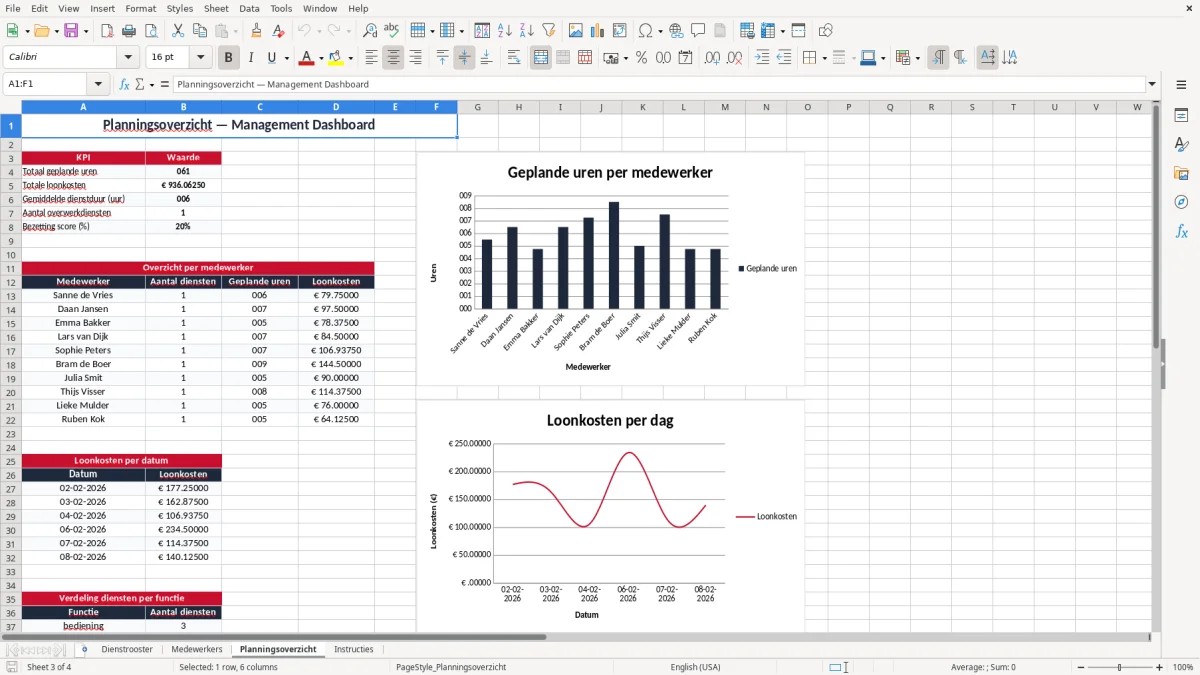This screenshot has width=1200, height=675.
Task: Toggle Bold formatting
Action: coord(229,58)
